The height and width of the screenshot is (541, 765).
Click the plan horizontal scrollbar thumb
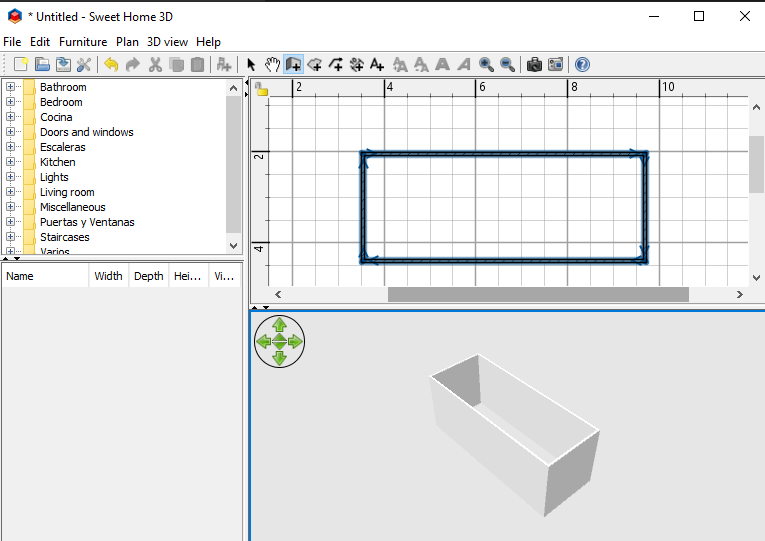point(538,295)
